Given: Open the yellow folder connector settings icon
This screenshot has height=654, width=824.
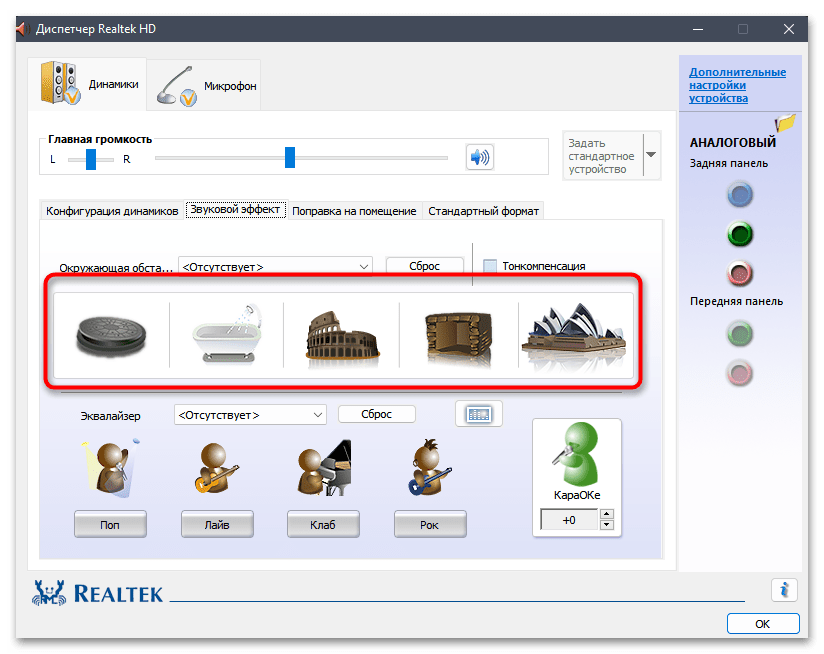Looking at the screenshot, I should (x=785, y=123).
